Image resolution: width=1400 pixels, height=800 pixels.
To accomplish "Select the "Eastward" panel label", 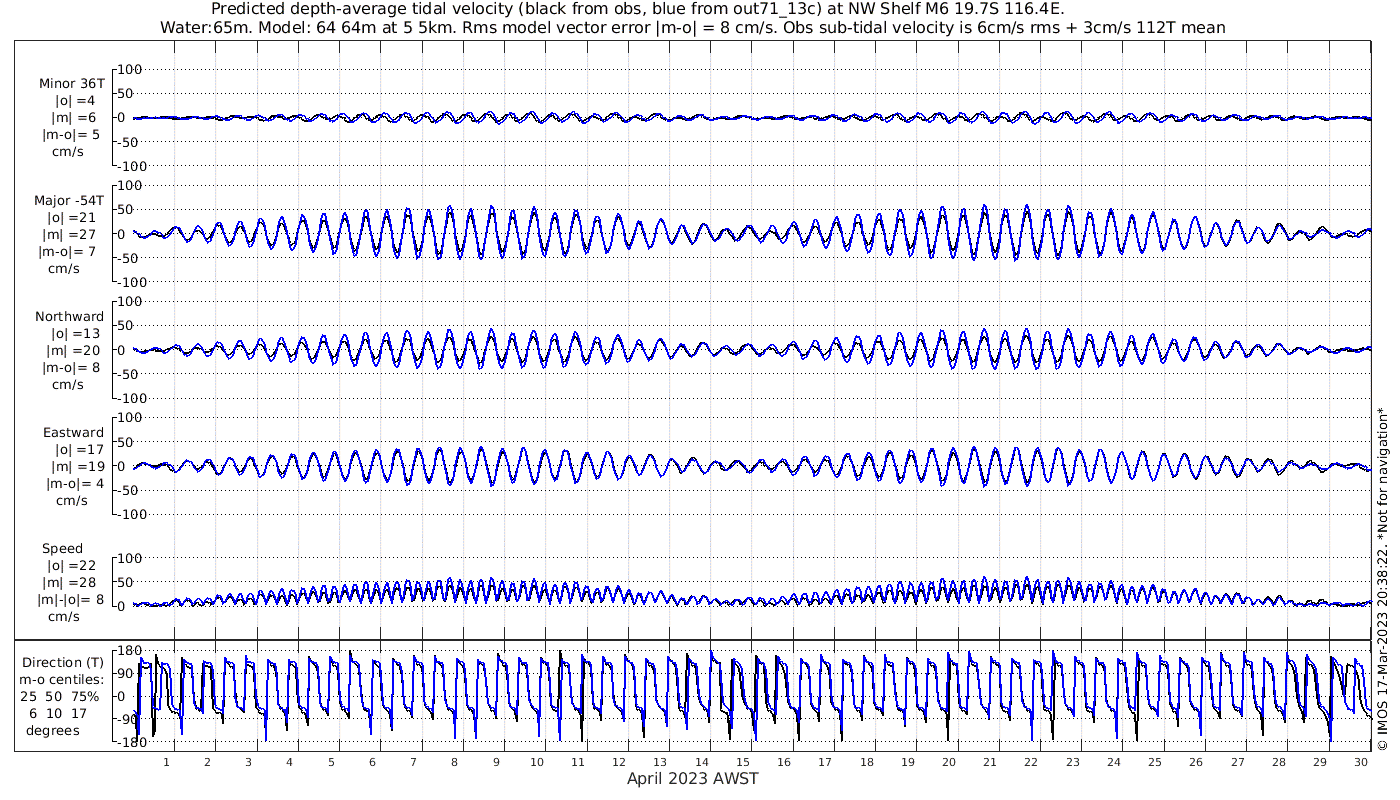I will pos(73,432).
